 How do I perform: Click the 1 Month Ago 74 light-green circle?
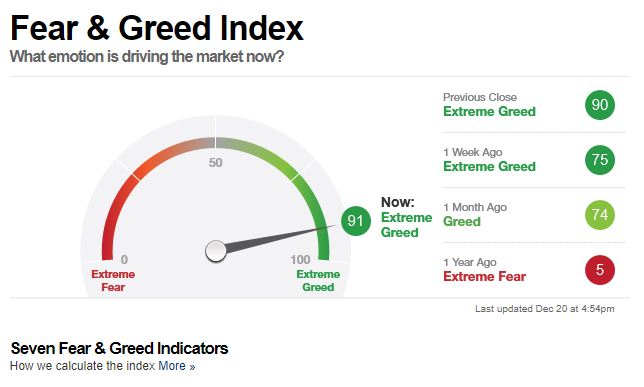600,215
